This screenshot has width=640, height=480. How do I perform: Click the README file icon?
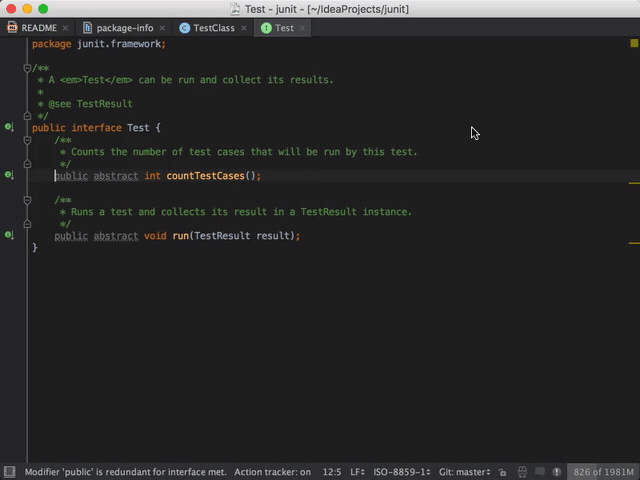click(12, 27)
